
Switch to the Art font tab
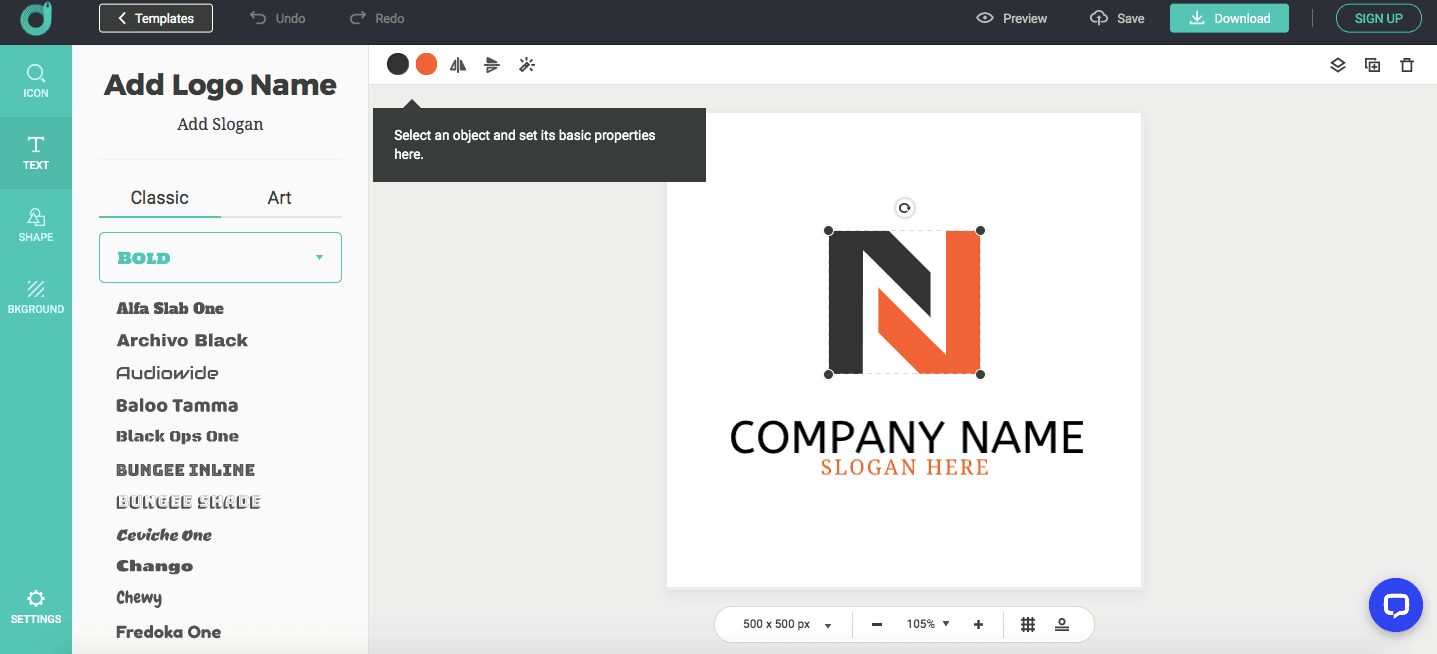click(280, 198)
